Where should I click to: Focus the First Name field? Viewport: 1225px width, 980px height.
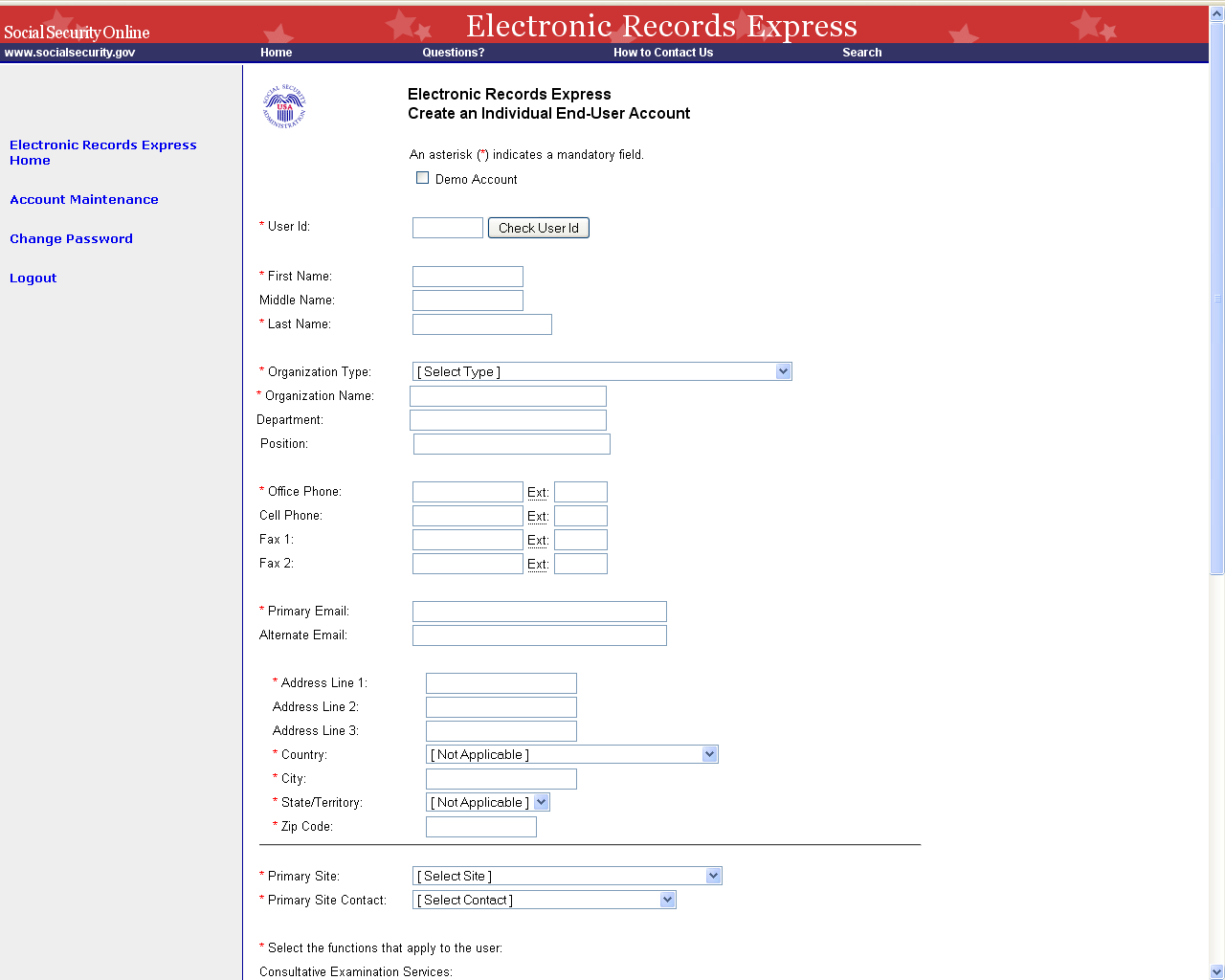pyautogui.click(x=468, y=277)
